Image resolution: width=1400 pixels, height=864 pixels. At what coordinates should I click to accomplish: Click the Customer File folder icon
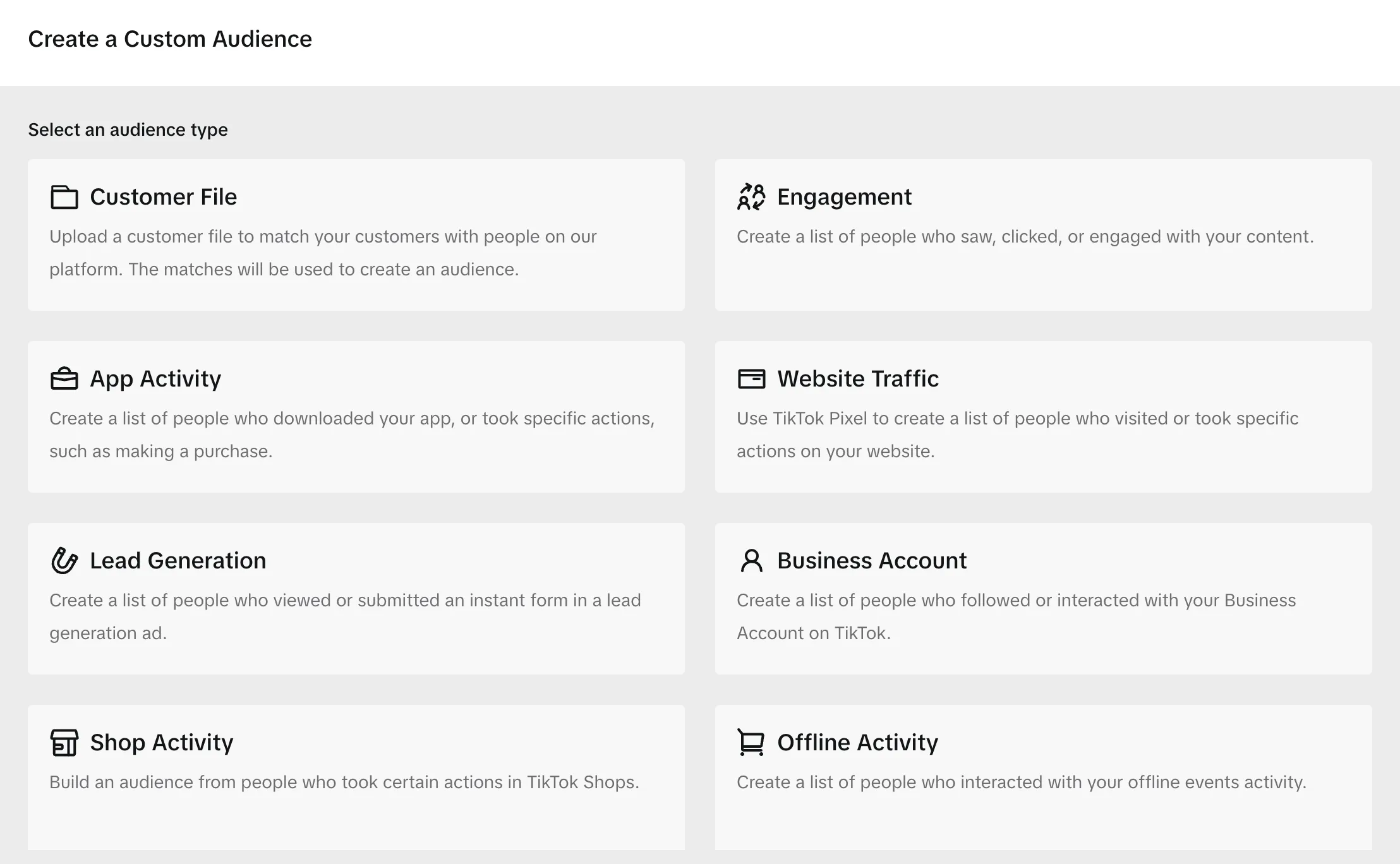(64, 197)
